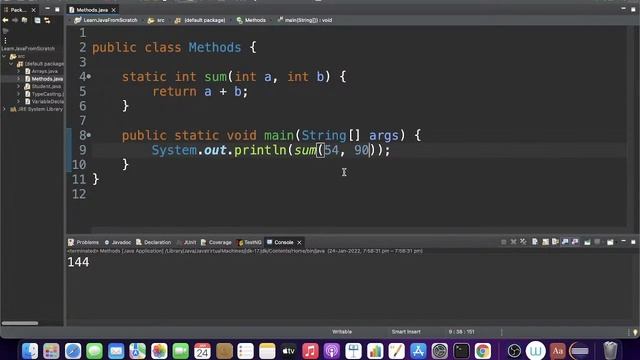Screen dimensions: 640x360
Task: Collapse the (default package) tree node
Action: click(11, 64)
